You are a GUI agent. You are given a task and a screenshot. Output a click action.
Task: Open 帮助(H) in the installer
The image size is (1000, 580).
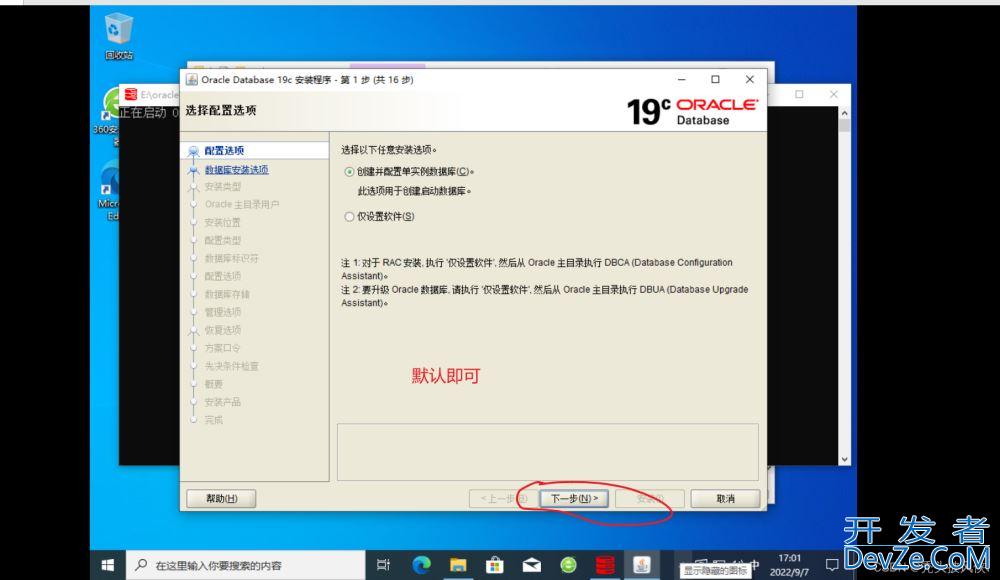[221, 498]
